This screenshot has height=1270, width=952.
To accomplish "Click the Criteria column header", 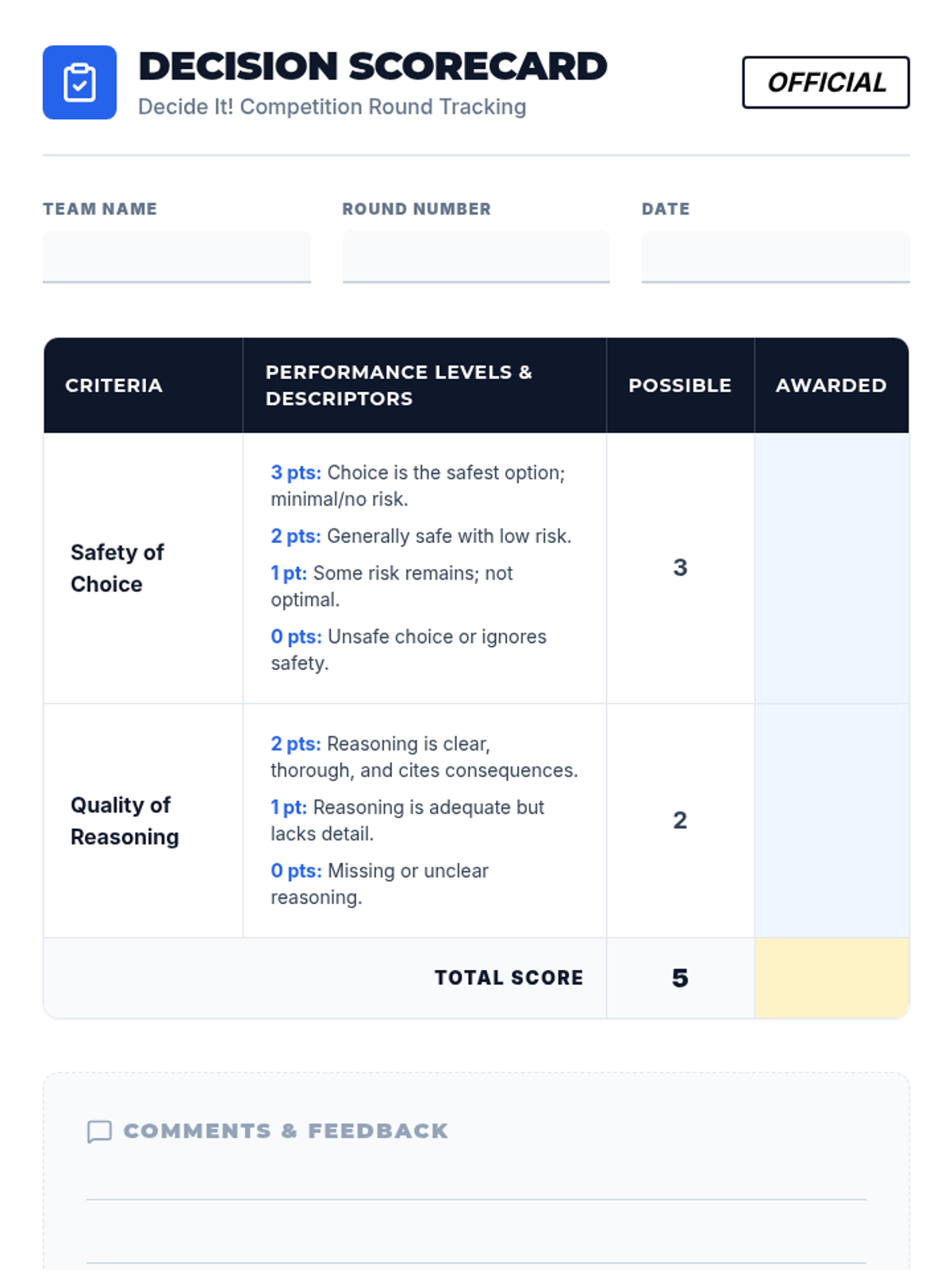I will point(114,386).
